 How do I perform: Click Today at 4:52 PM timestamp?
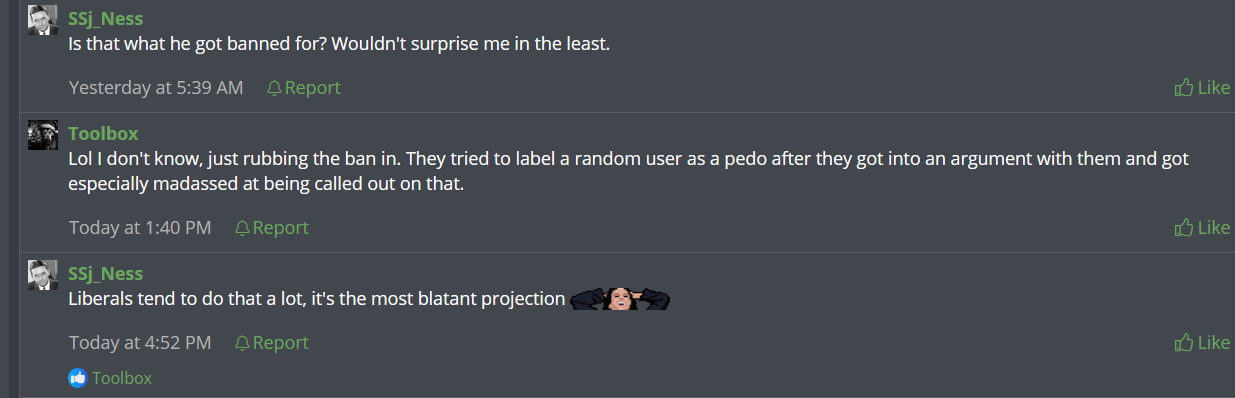pyautogui.click(x=140, y=343)
